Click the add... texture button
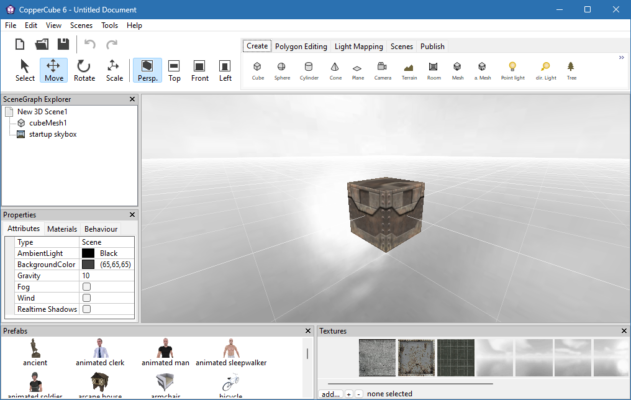This screenshot has width=631, height=400. point(331,394)
